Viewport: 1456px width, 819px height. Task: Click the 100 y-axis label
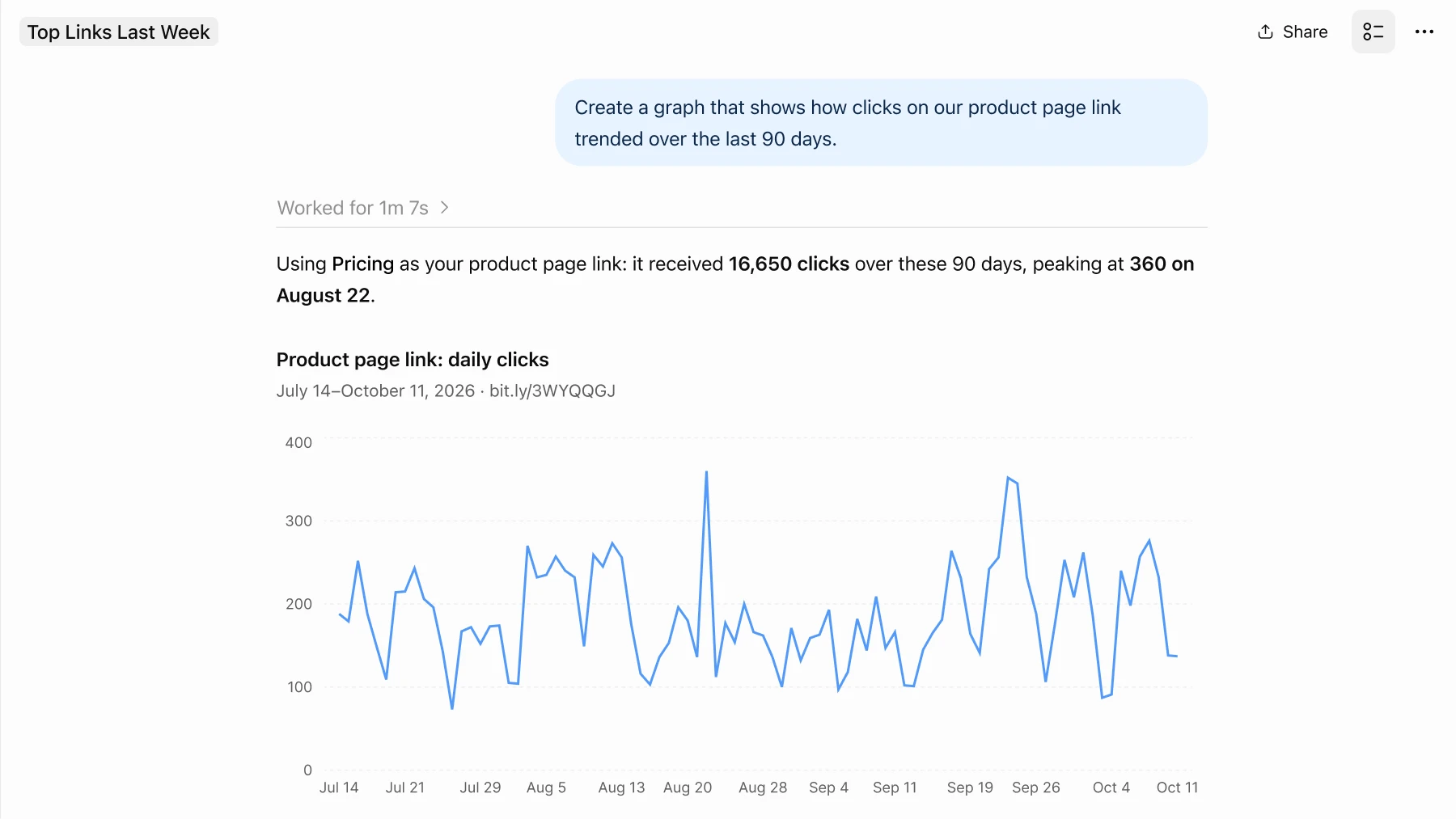pyautogui.click(x=299, y=687)
